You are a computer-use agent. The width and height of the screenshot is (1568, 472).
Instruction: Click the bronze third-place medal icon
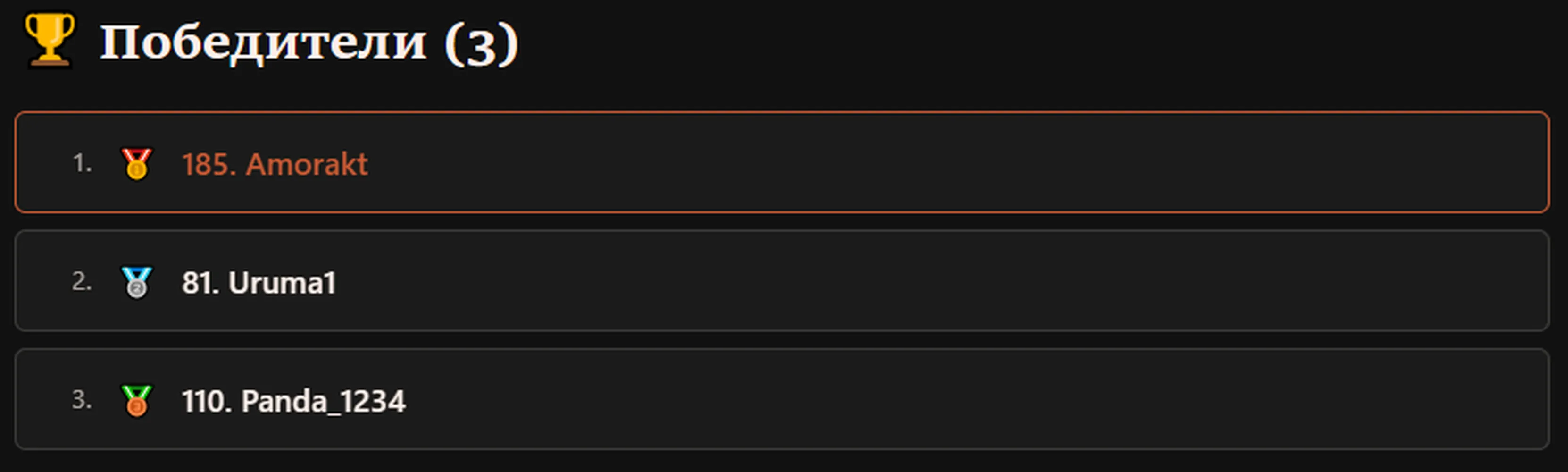136,400
